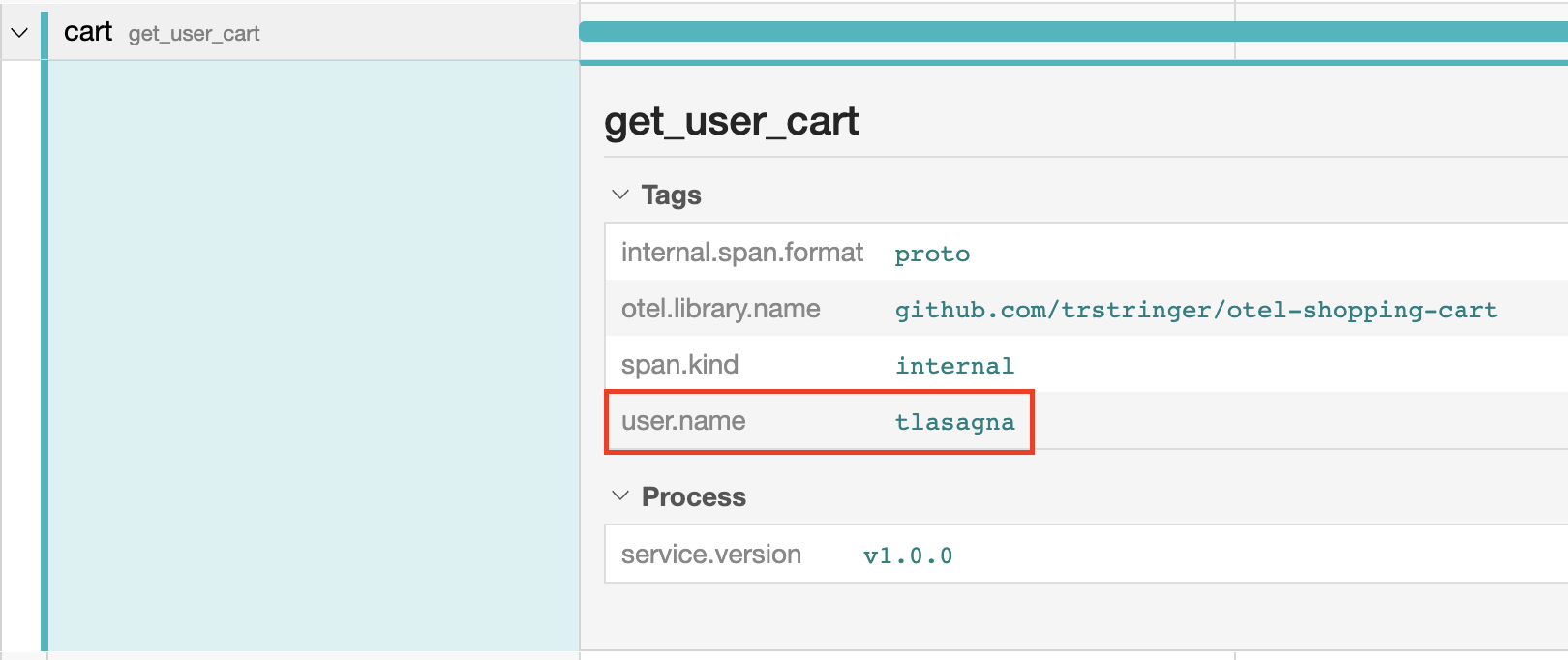Click the get_user_cart detail heading
The height and width of the screenshot is (660, 1568).
731,122
